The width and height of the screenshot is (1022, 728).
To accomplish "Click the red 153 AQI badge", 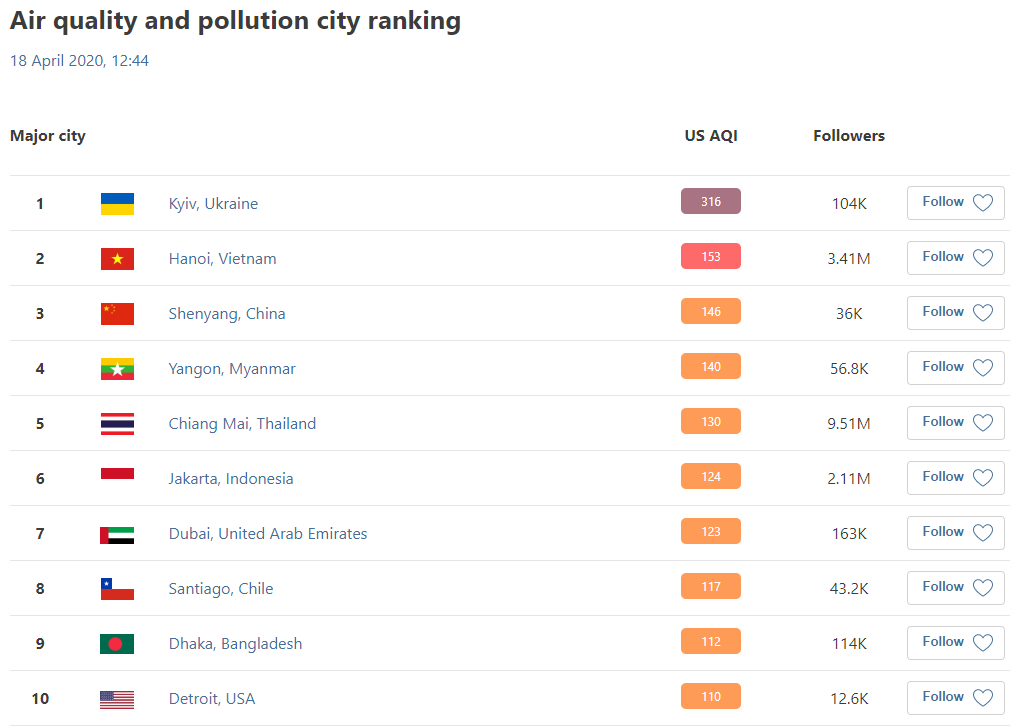I will click(710, 257).
